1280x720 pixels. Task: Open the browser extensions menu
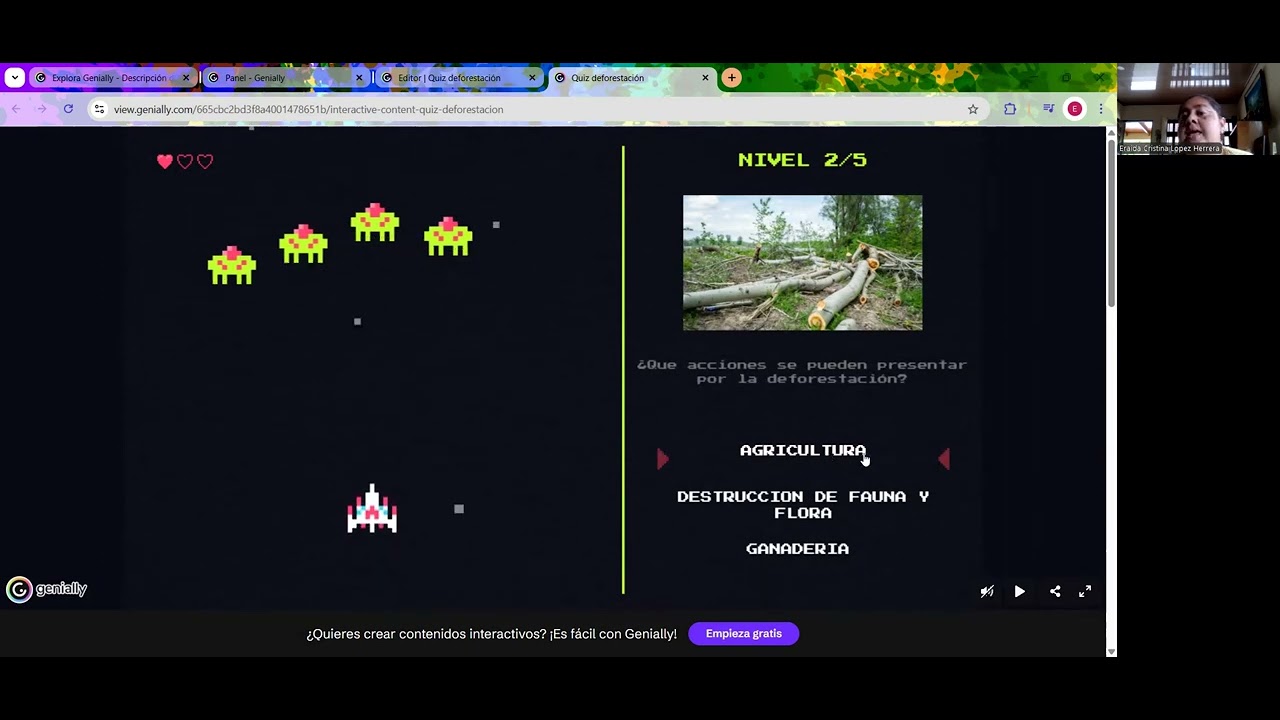[1010, 109]
